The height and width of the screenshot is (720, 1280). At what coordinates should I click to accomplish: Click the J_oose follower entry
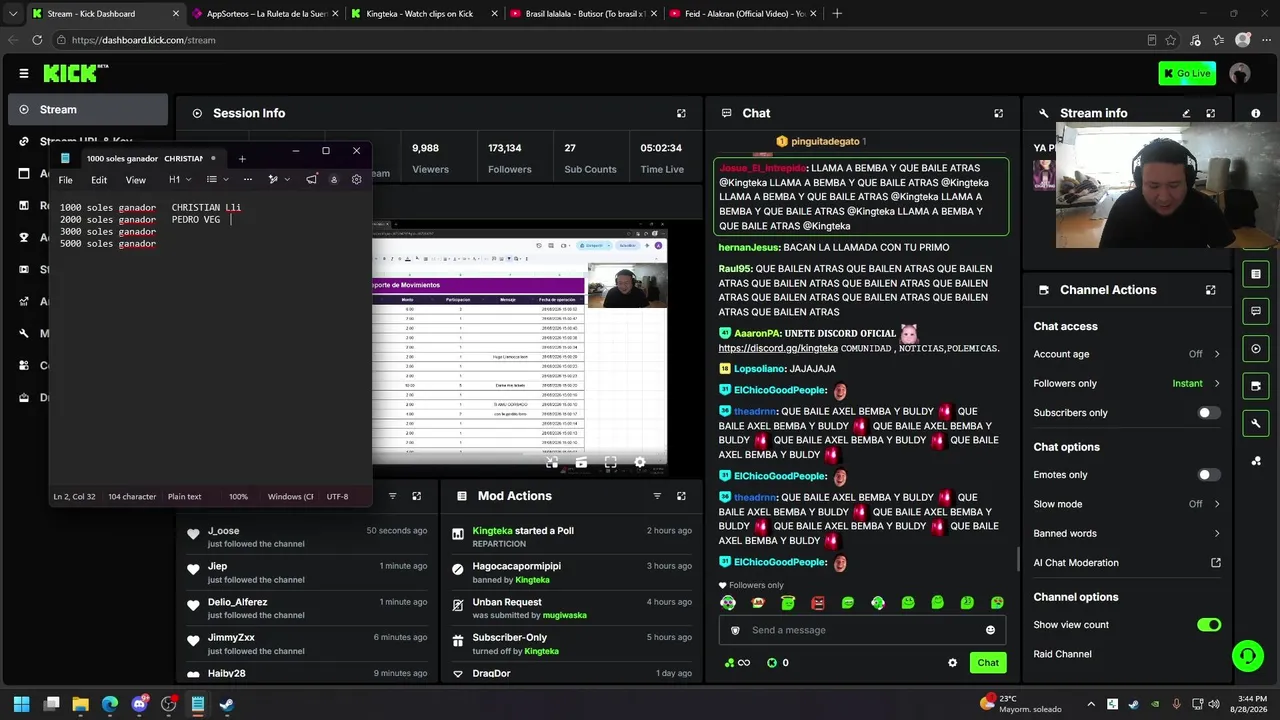[308, 537]
